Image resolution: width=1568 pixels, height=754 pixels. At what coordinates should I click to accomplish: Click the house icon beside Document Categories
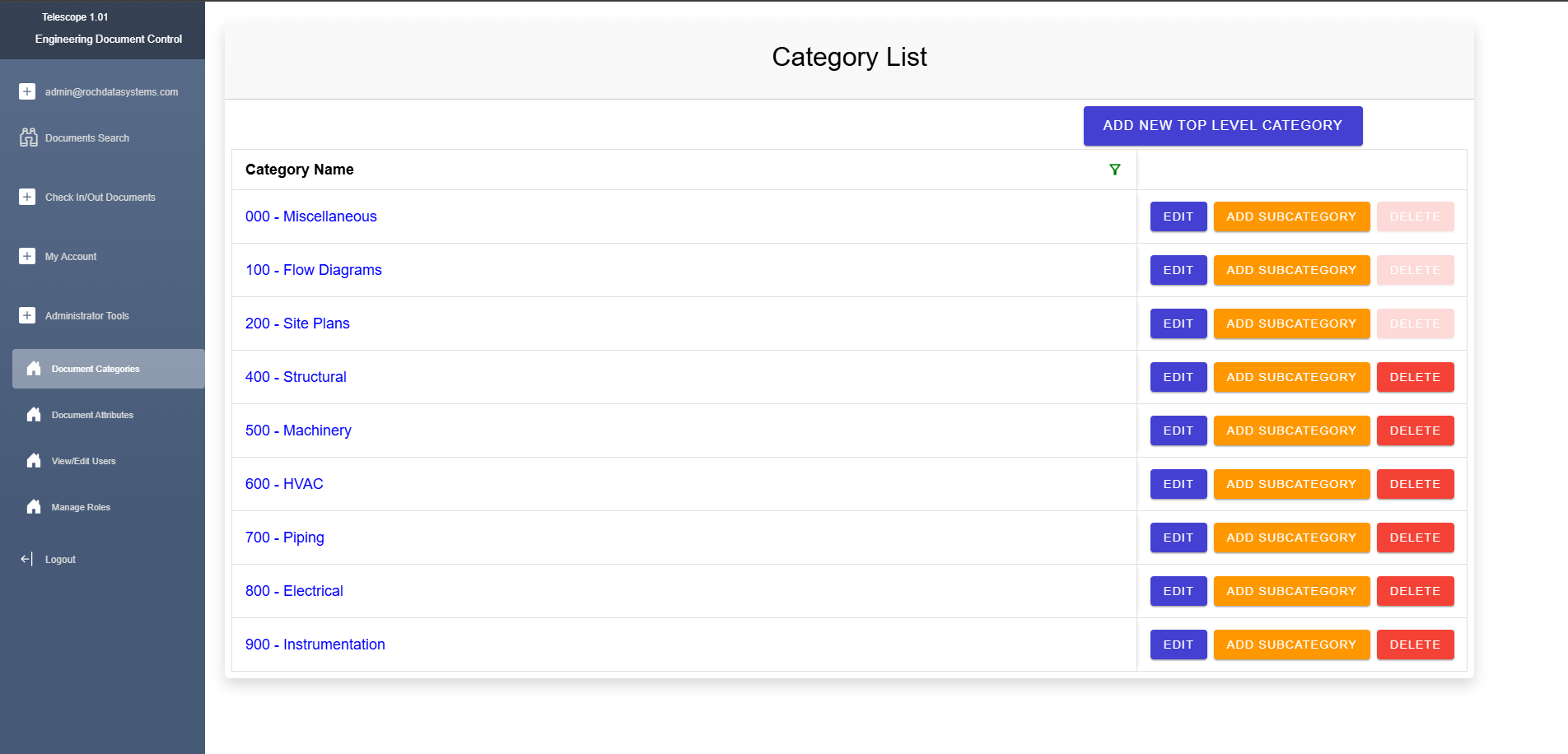tap(34, 369)
